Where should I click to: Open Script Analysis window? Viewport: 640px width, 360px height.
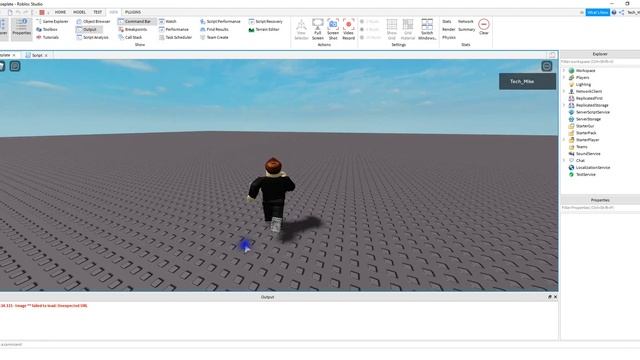[93, 37]
